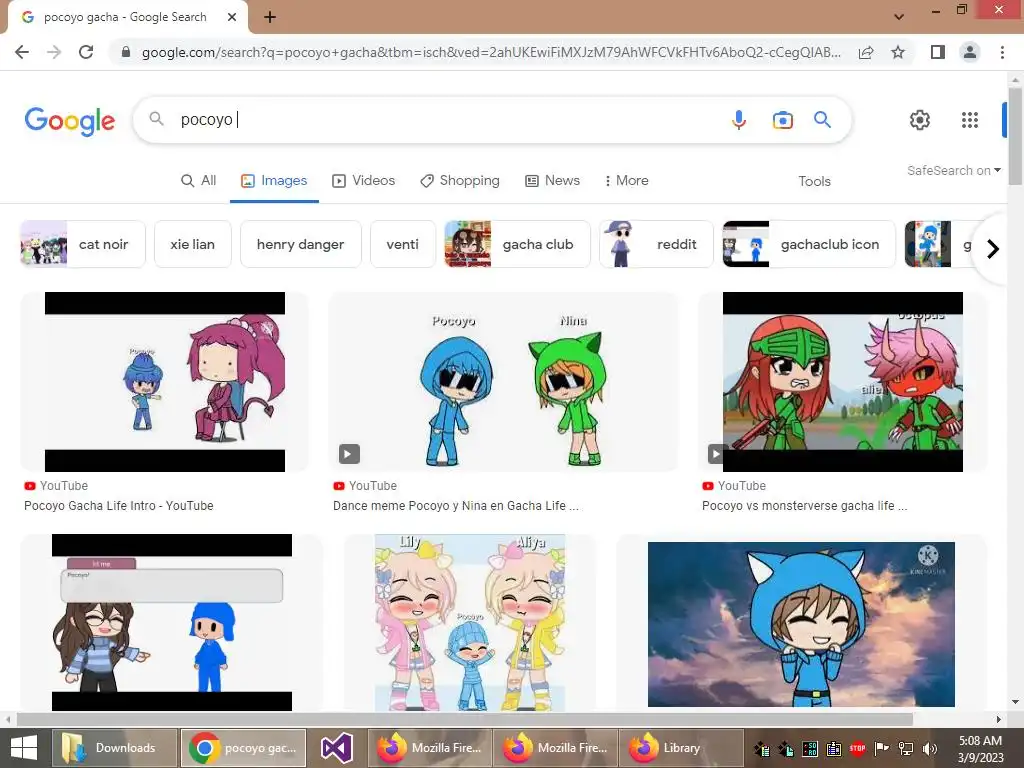This screenshot has height=768, width=1024.
Task: Select the reddit suggestion chip
Action: (x=656, y=244)
